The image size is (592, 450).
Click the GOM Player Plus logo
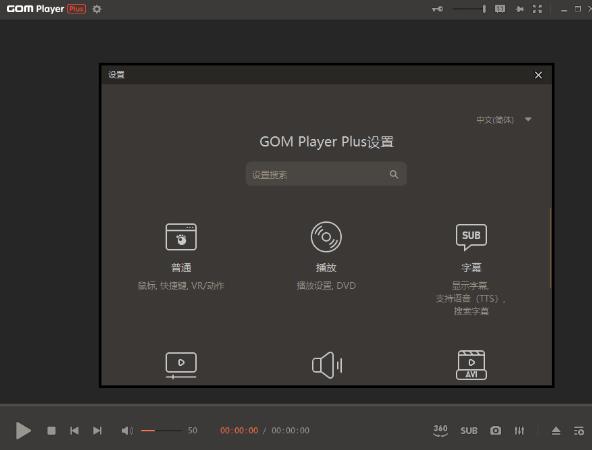coord(46,9)
